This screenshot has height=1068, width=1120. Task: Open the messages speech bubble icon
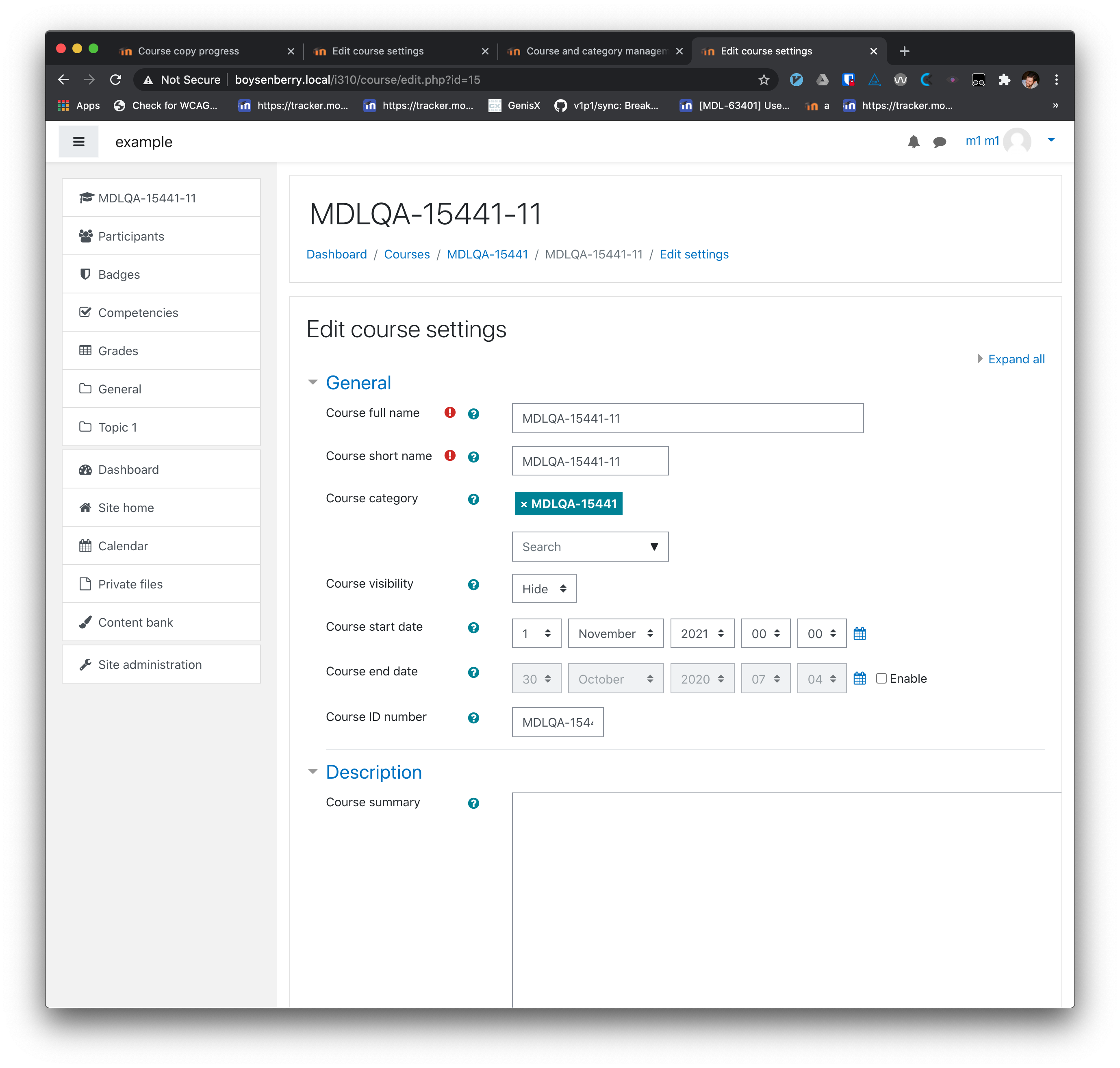[x=940, y=142]
